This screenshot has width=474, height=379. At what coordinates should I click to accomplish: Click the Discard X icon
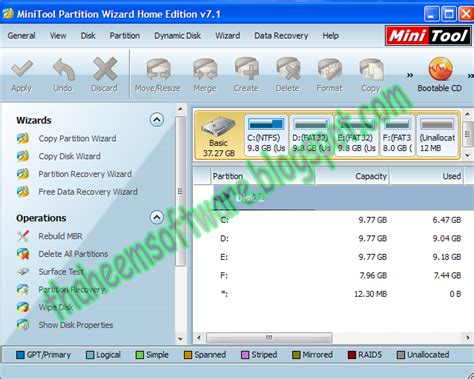pyautogui.click(x=105, y=69)
